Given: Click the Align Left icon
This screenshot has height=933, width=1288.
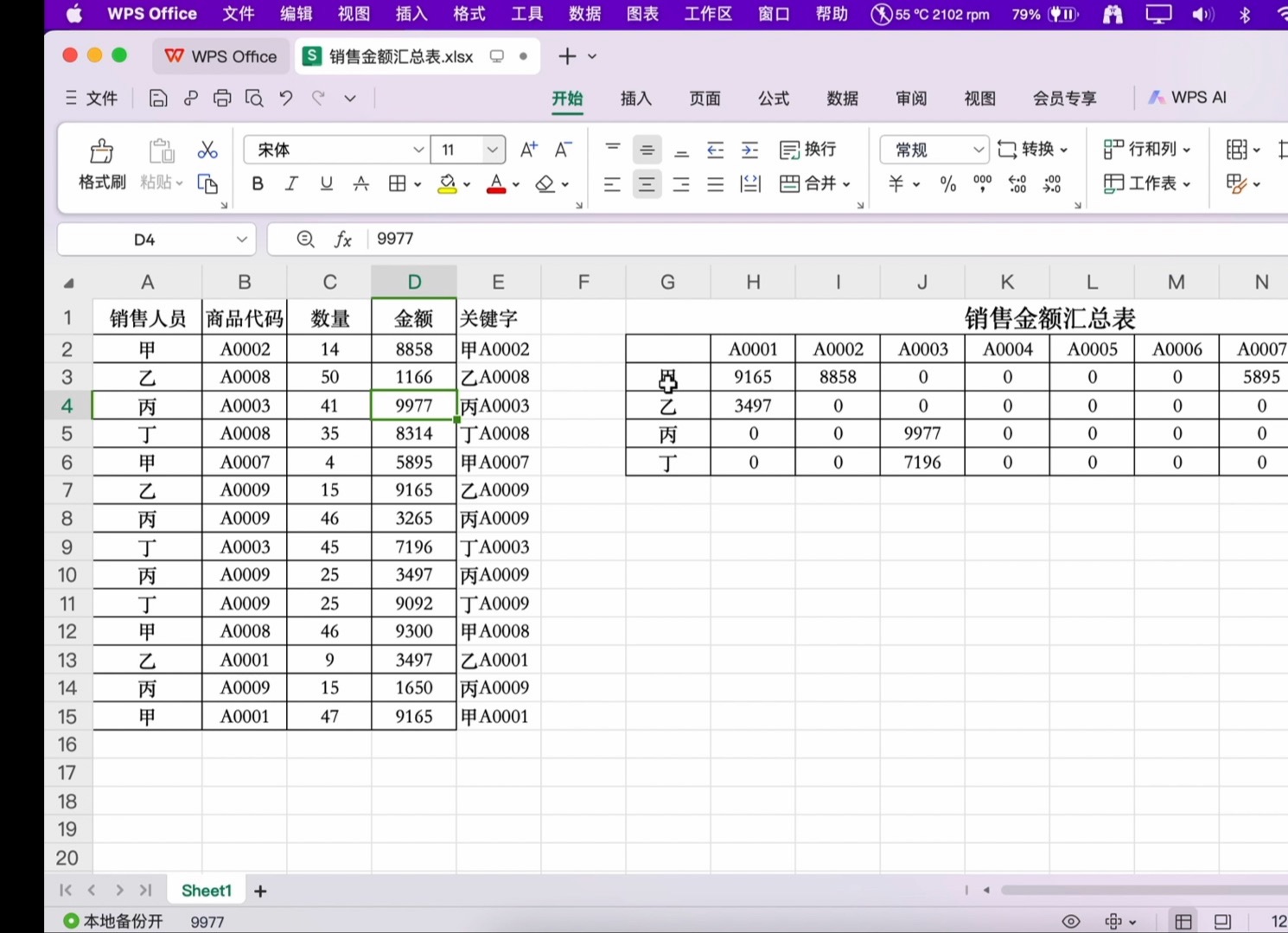Looking at the screenshot, I should (x=612, y=183).
